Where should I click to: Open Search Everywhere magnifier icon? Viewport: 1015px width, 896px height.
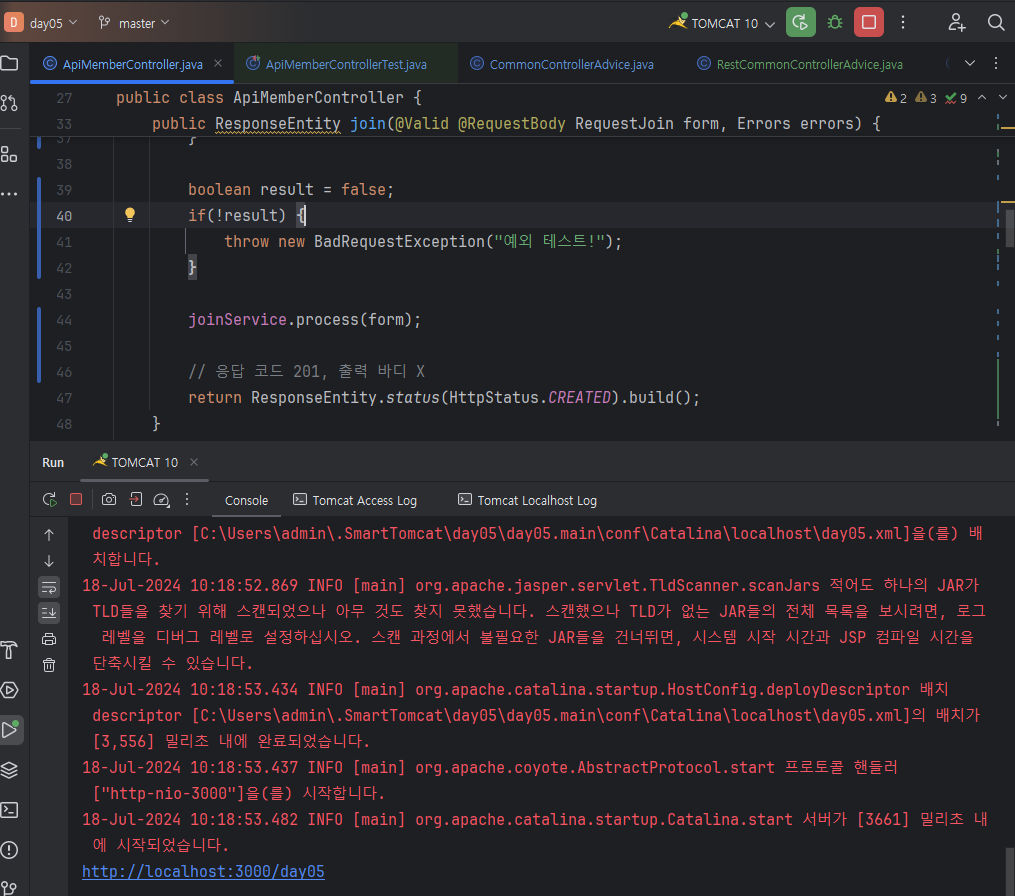click(996, 22)
